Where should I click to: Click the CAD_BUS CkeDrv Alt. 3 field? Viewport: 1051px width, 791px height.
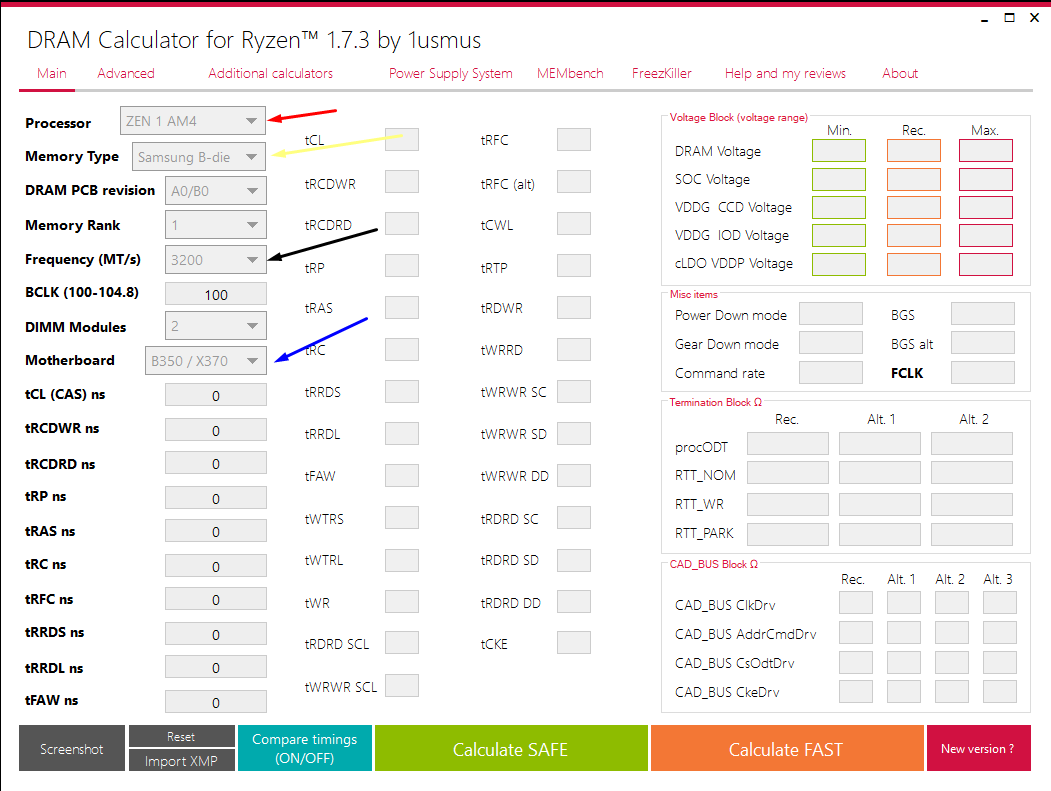pyautogui.click(x=999, y=691)
